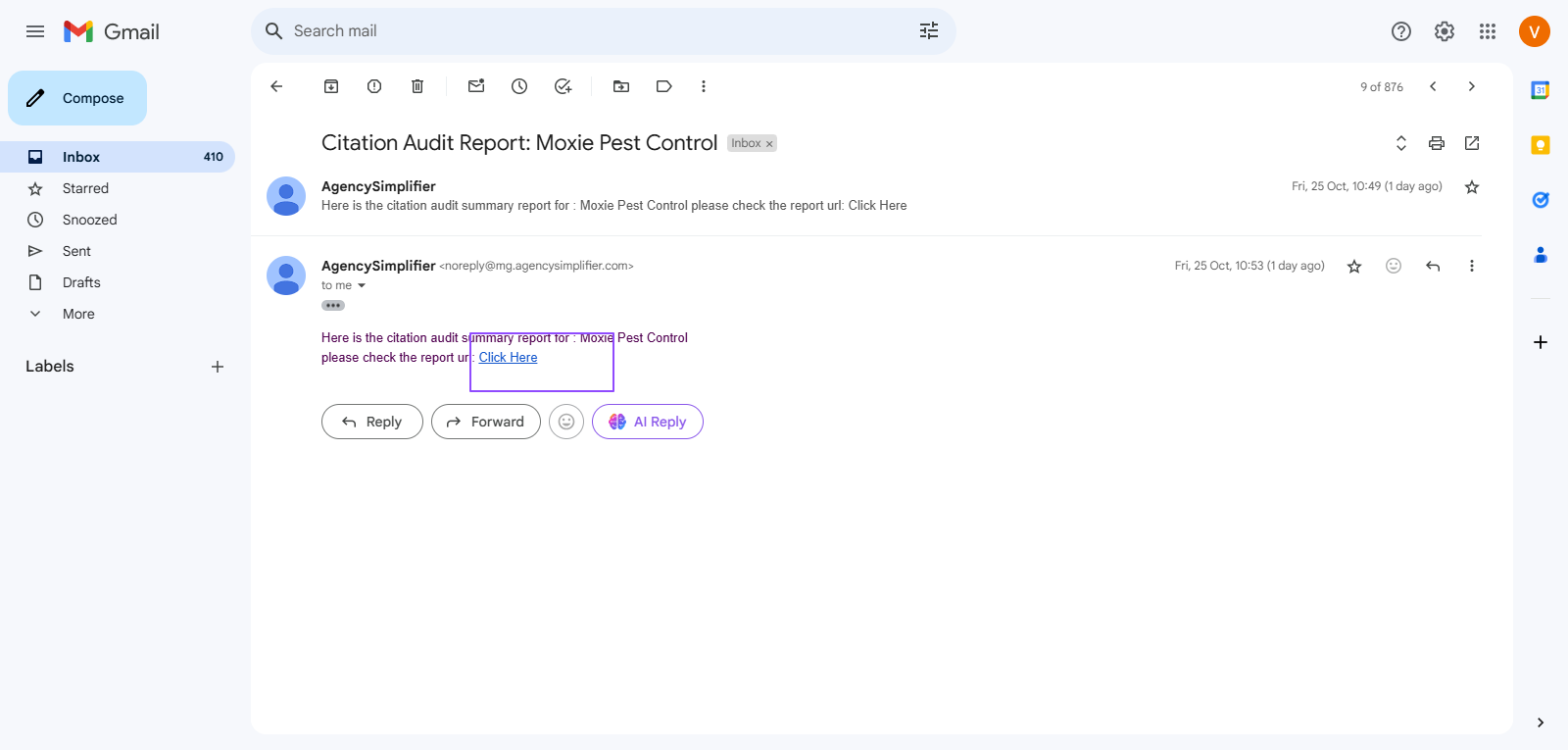Add emoji reaction next to Forward
This screenshot has height=750, width=1568.
click(x=566, y=422)
